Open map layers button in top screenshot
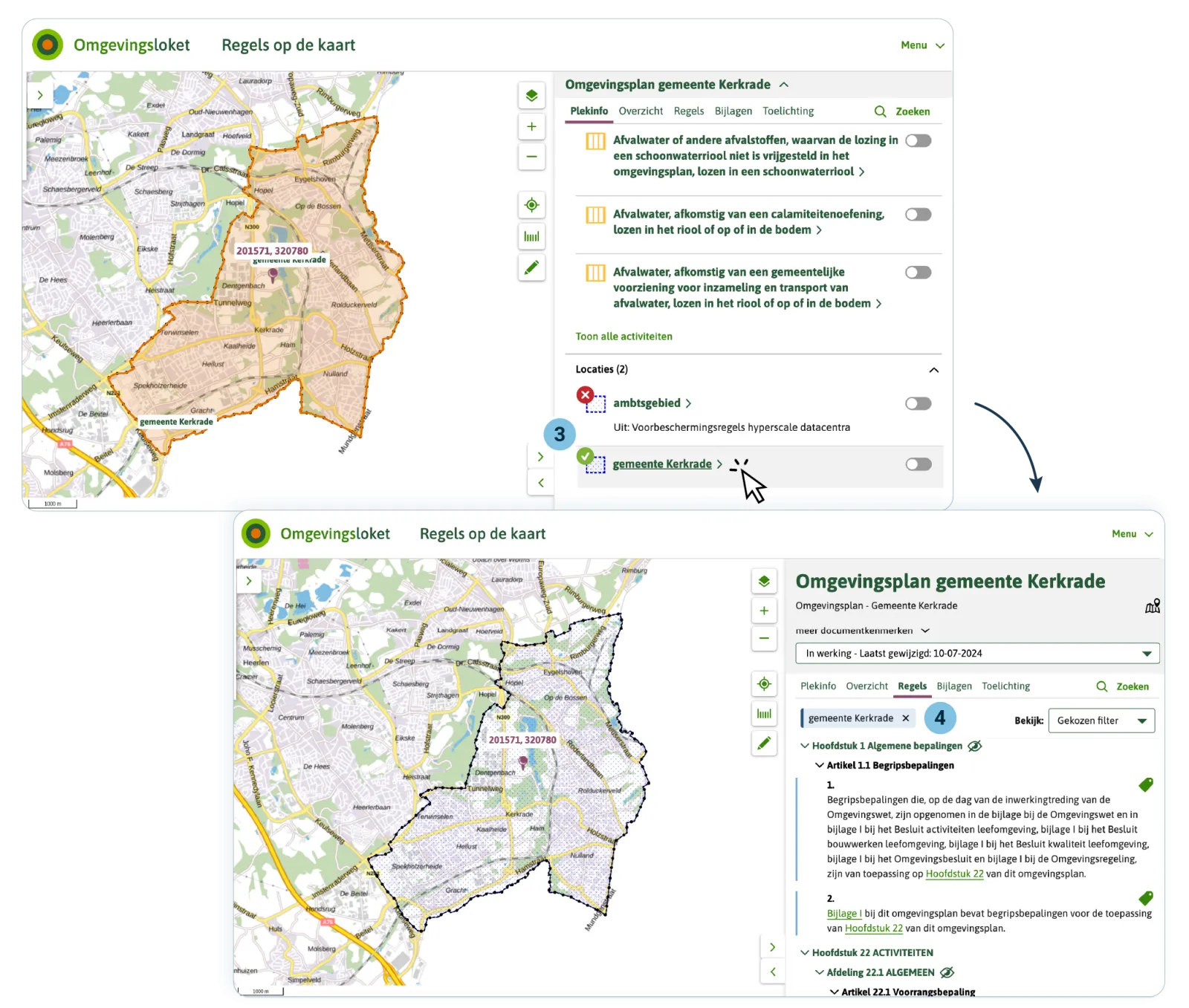The width and height of the screenshot is (1189, 1008). tap(531, 96)
